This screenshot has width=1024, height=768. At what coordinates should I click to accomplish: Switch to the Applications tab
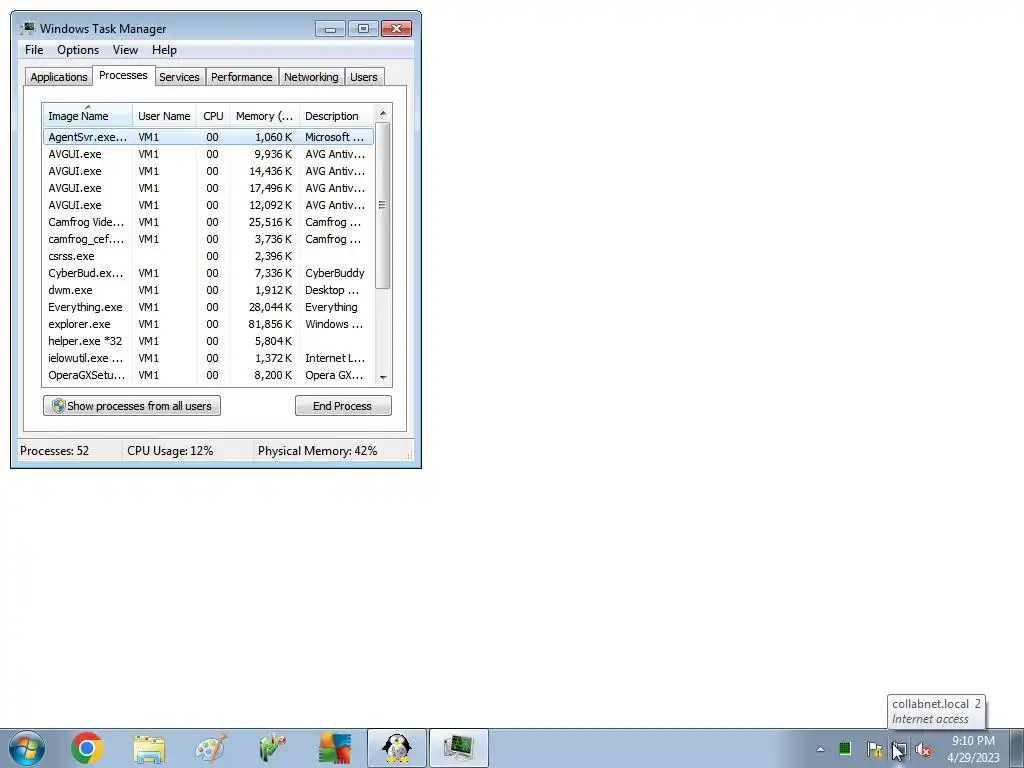[59, 77]
